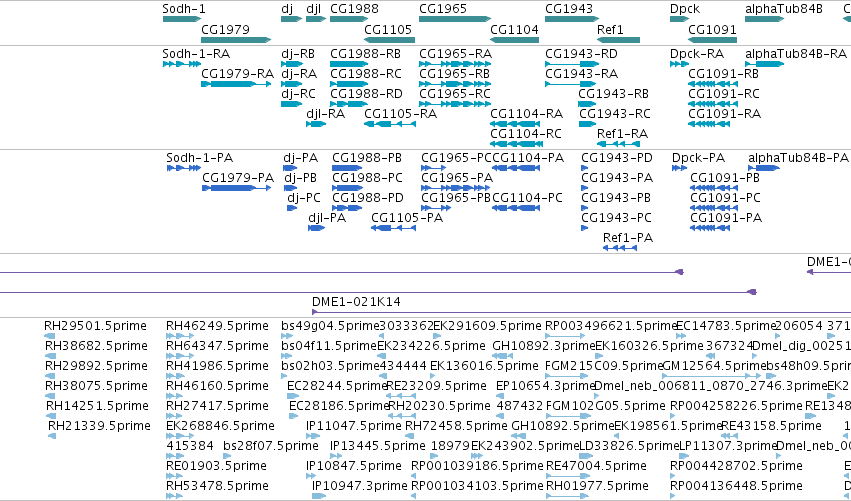Click the dj-PA protein label

(301, 158)
